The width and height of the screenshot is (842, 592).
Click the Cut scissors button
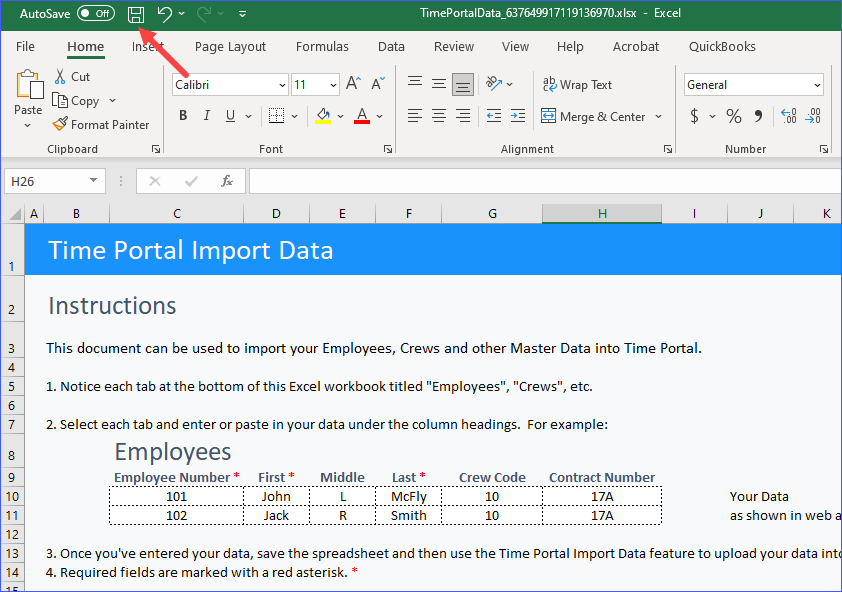pos(72,77)
